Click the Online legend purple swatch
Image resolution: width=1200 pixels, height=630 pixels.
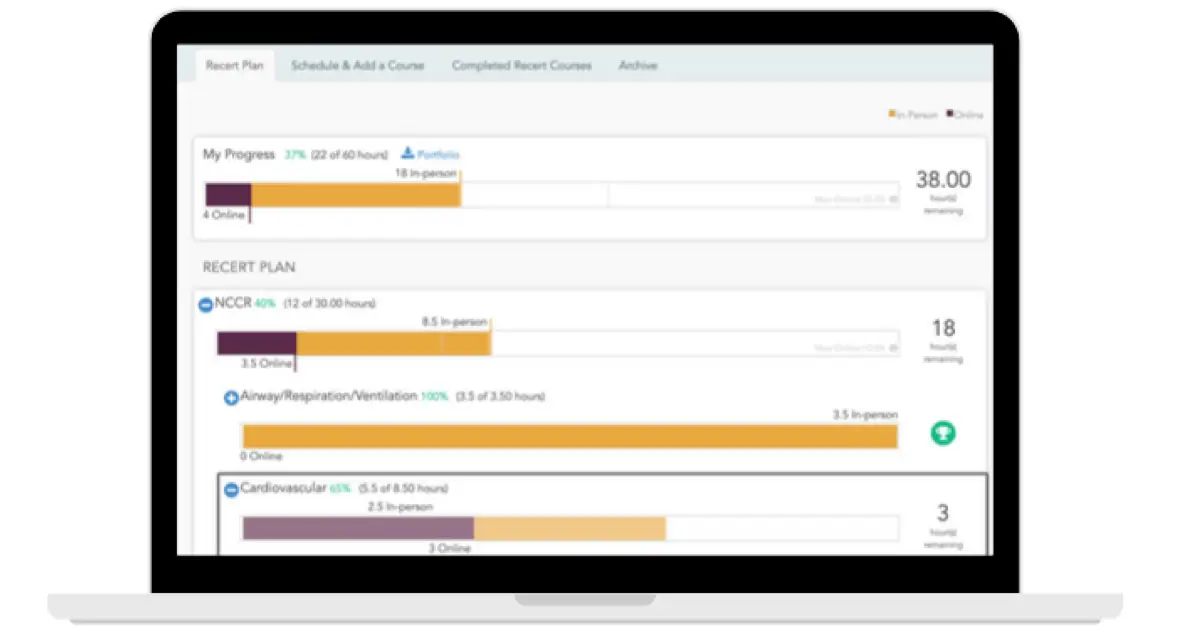click(949, 114)
